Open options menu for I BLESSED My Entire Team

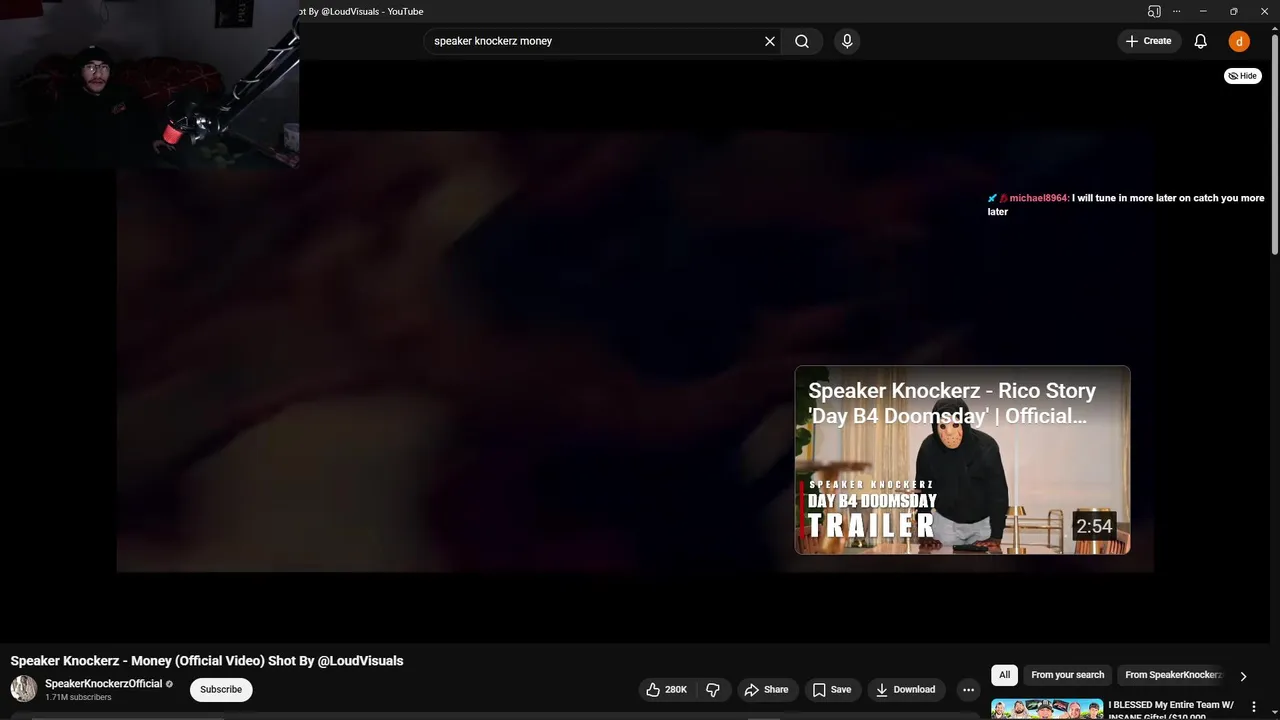click(1253, 707)
